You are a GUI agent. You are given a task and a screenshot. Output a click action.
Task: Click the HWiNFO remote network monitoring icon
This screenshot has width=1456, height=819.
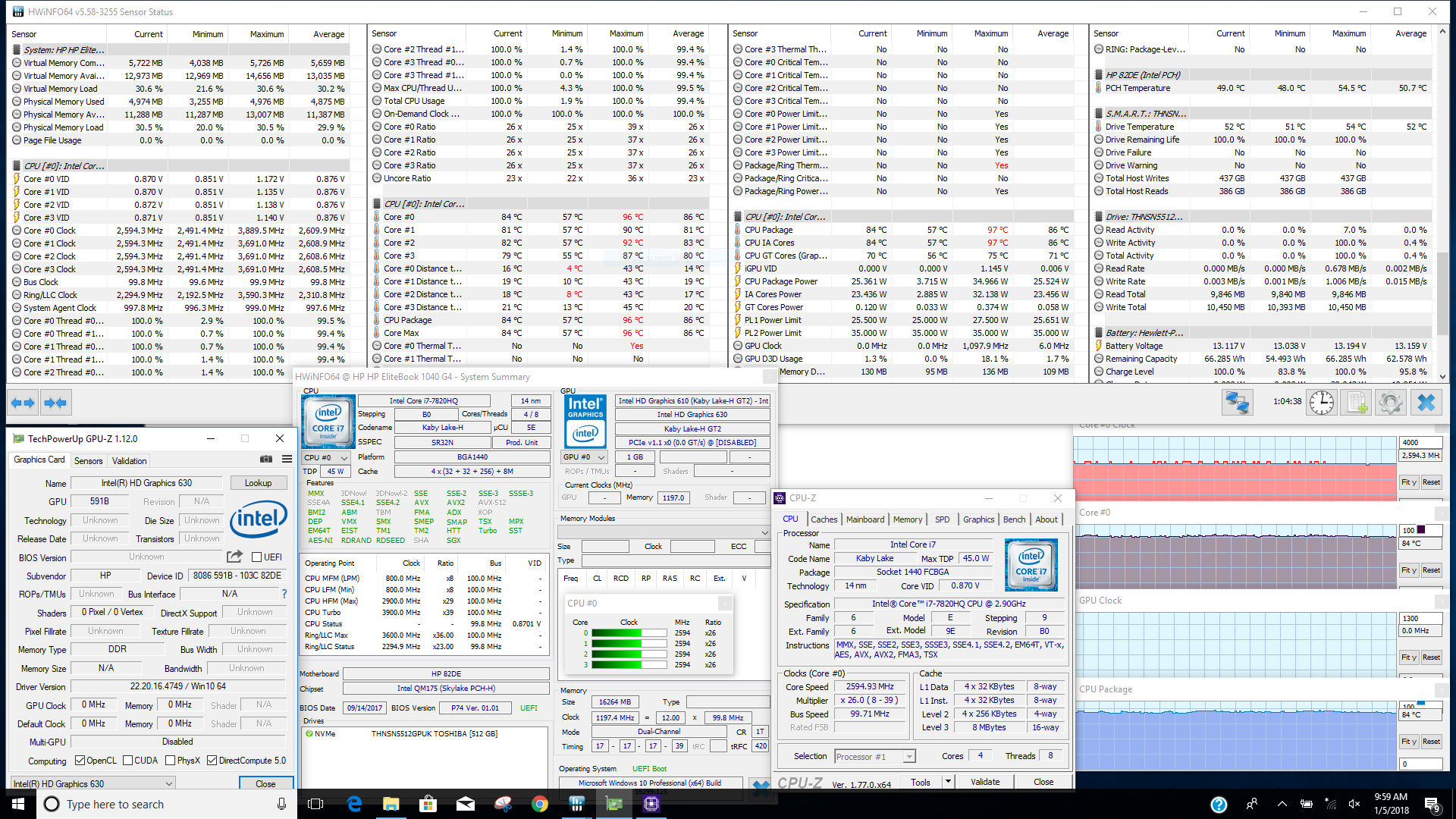[1237, 403]
